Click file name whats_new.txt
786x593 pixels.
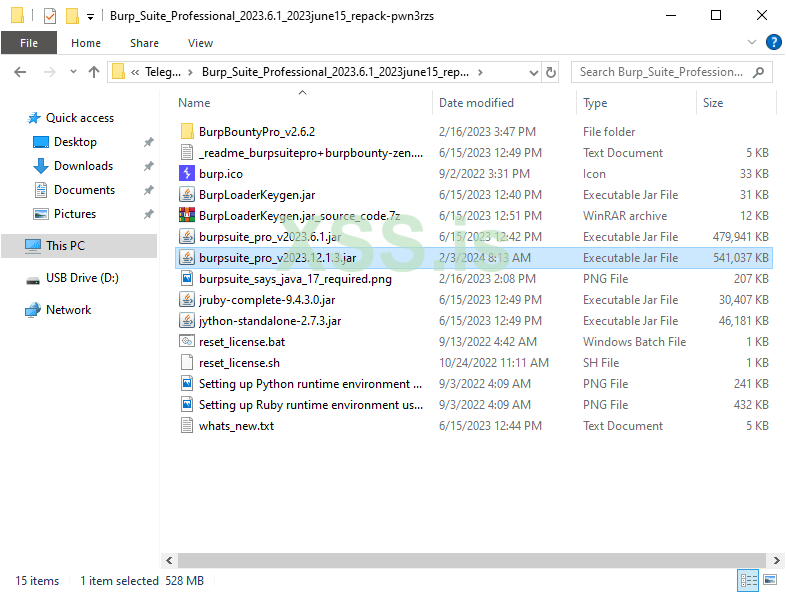(237, 426)
